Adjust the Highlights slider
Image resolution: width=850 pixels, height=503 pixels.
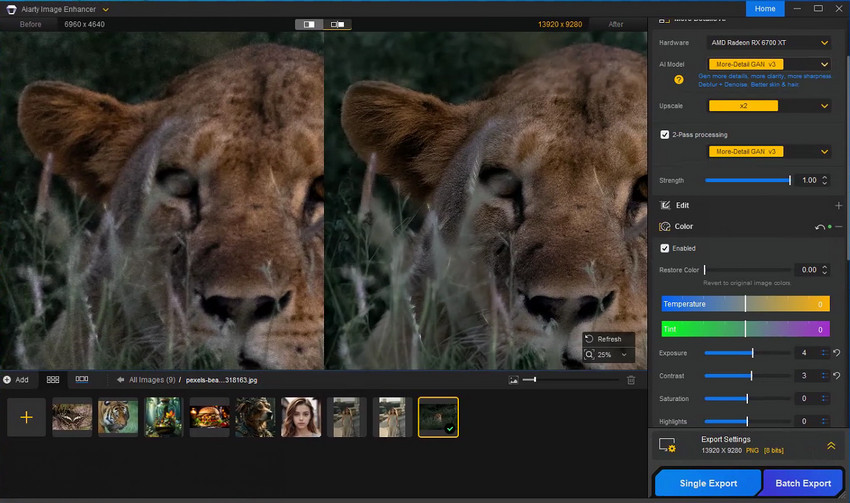(747, 421)
